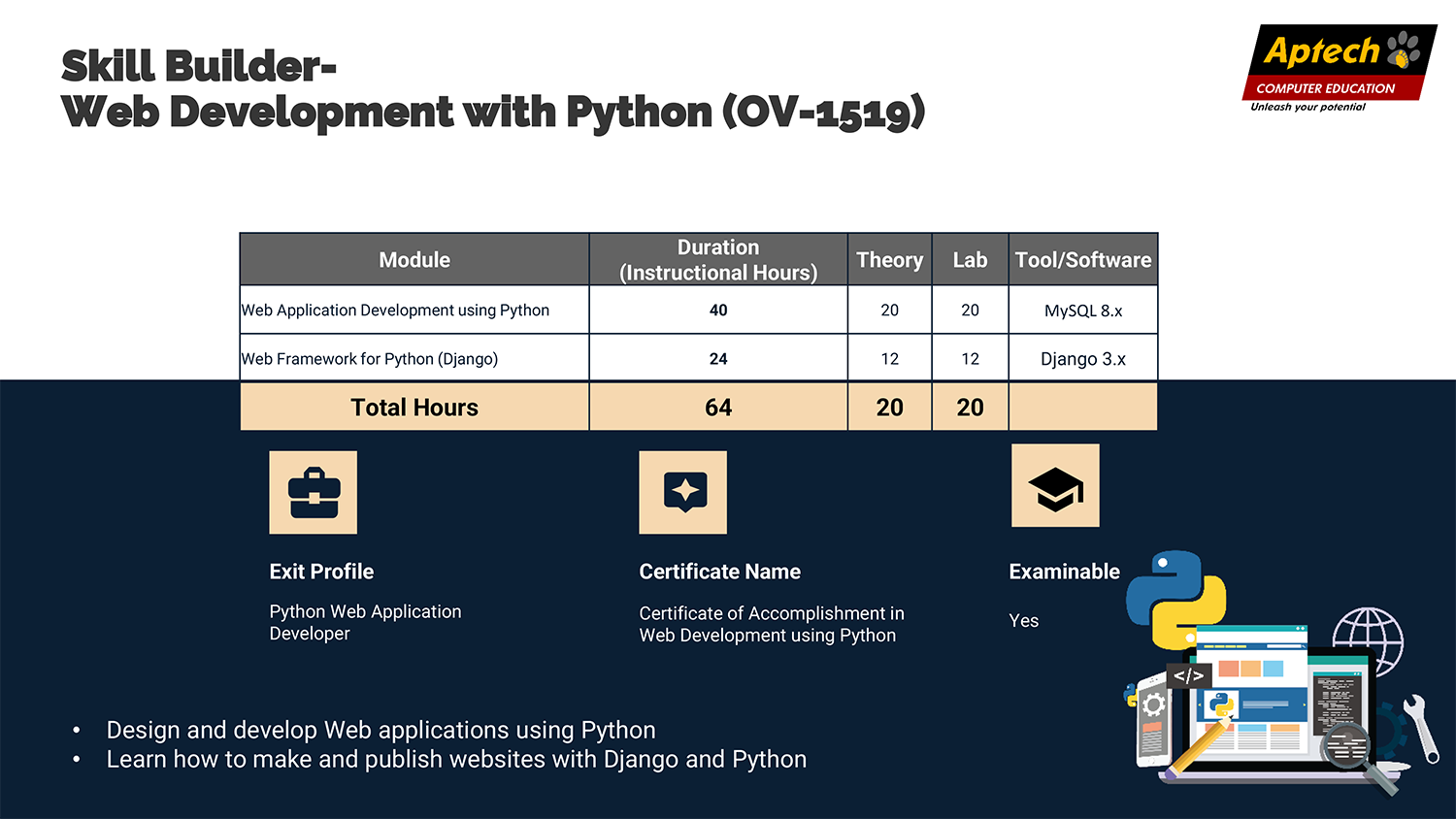Select Web Application Development using Python row
1456x819 pixels.
[x=395, y=311]
